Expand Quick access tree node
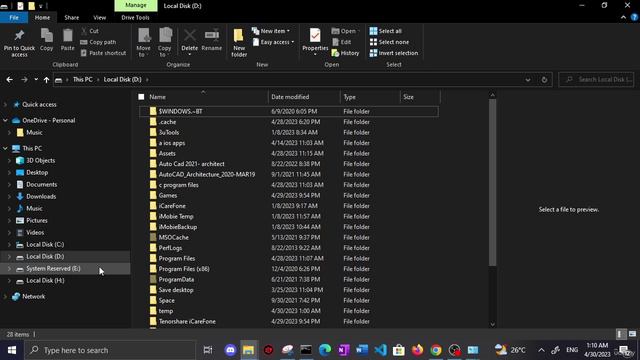 coord(5,104)
